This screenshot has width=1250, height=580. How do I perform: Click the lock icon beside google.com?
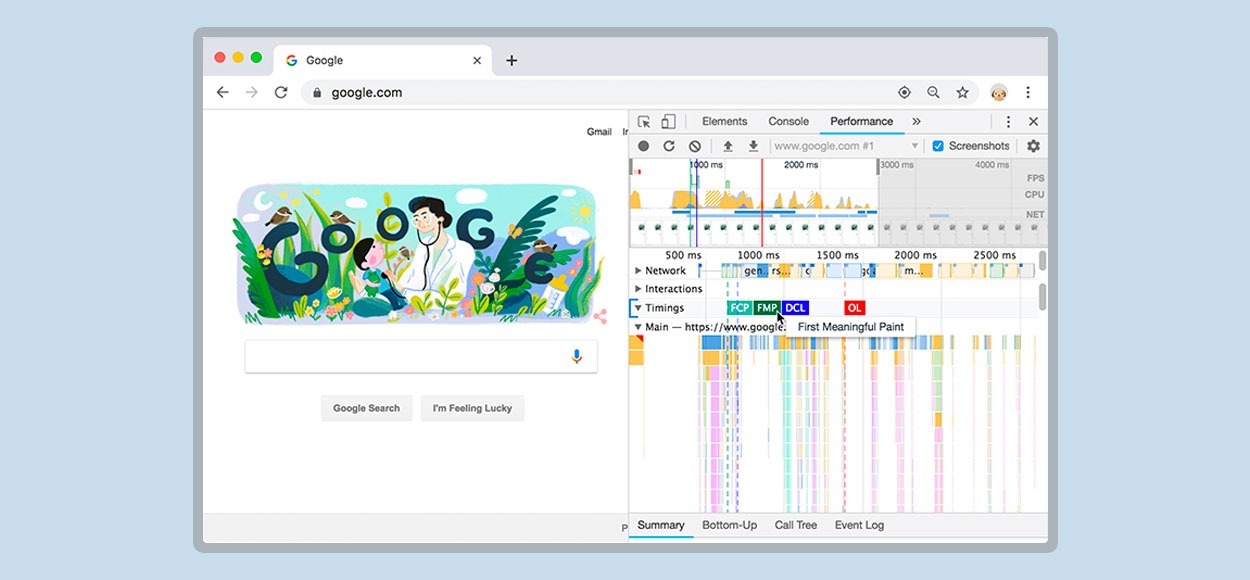[317, 93]
